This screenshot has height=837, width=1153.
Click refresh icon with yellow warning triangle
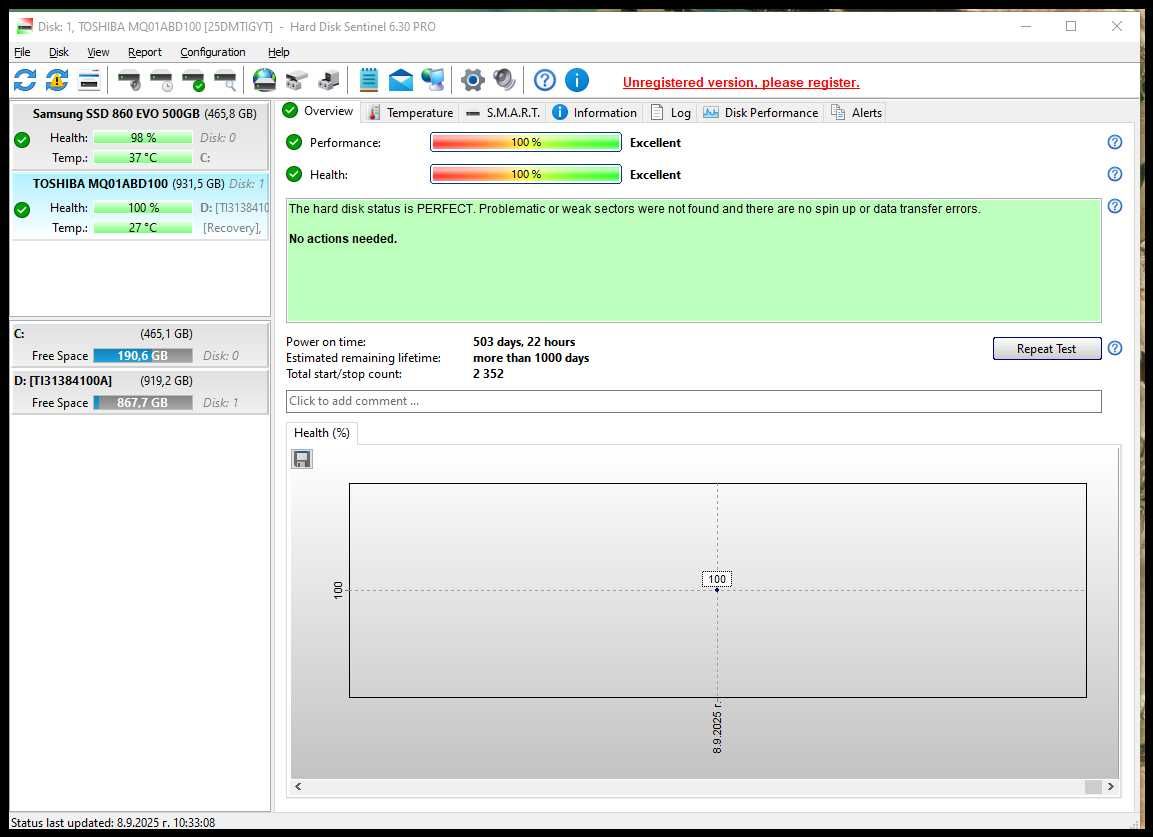coord(57,80)
